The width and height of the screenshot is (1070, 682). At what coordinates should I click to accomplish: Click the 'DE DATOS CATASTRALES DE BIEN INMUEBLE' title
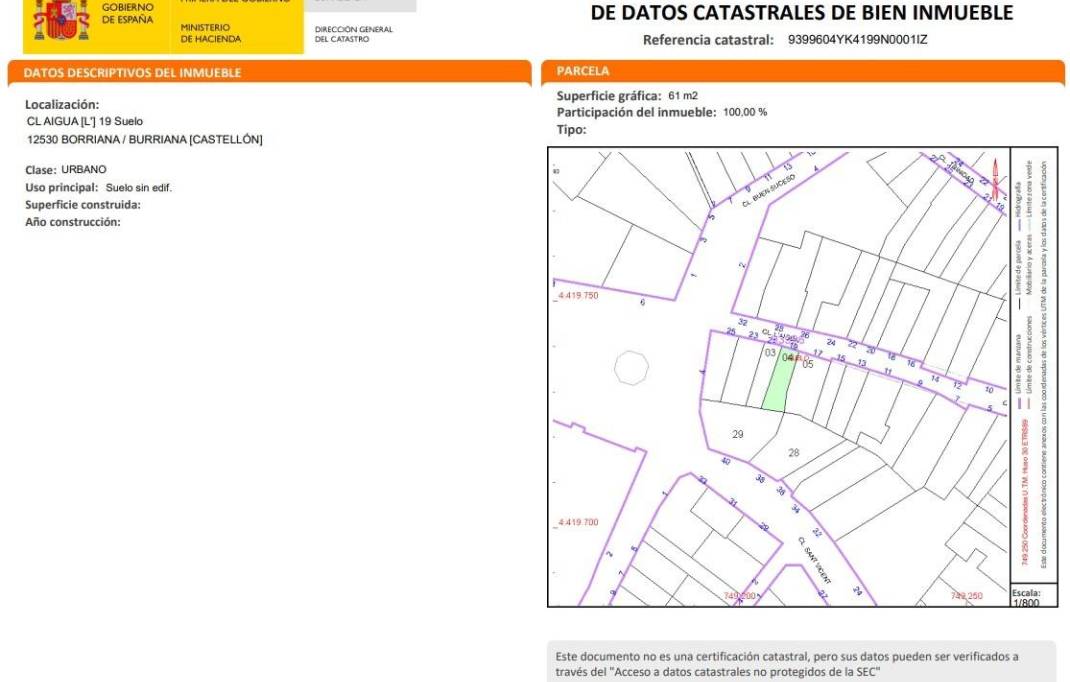pos(801,12)
